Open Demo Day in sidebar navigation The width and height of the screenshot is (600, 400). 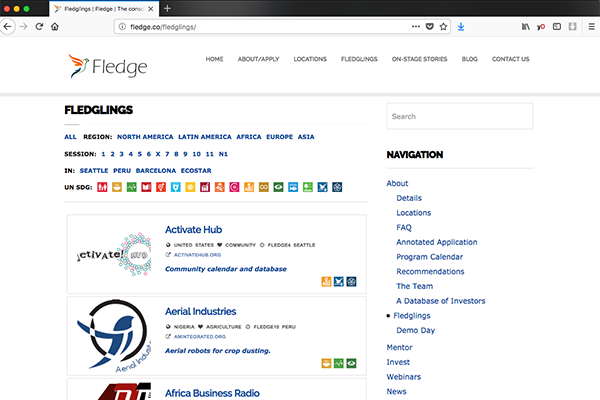[416, 330]
